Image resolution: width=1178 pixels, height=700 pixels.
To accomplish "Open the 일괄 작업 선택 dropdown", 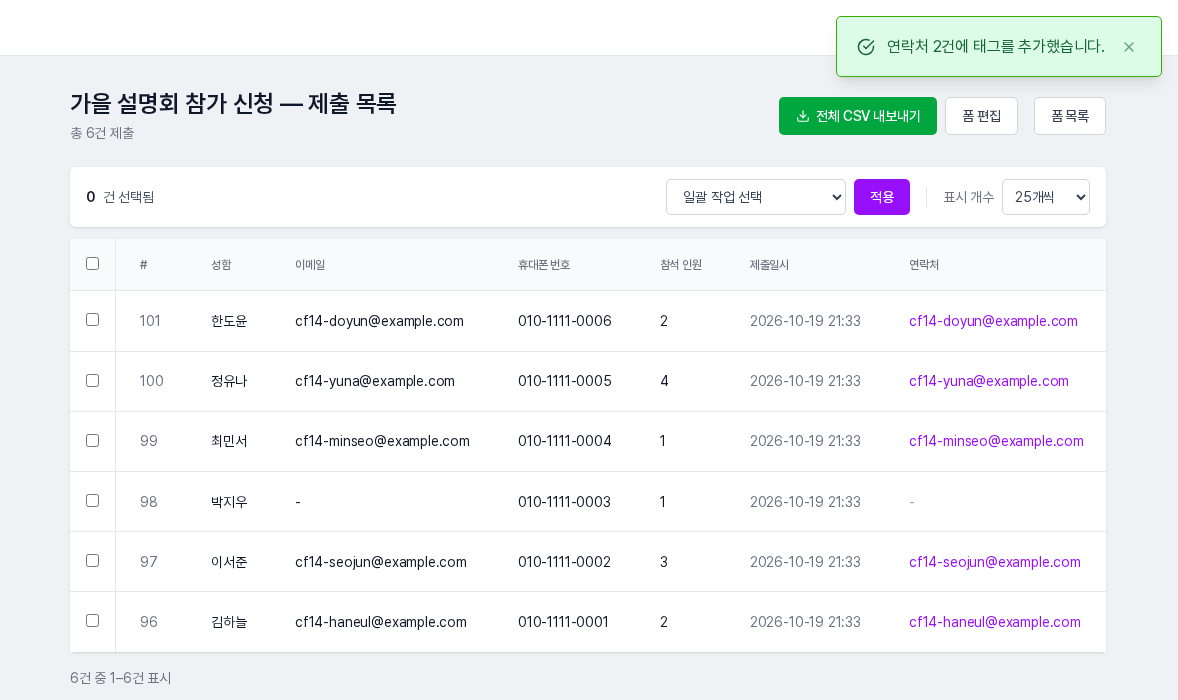I will tap(756, 197).
